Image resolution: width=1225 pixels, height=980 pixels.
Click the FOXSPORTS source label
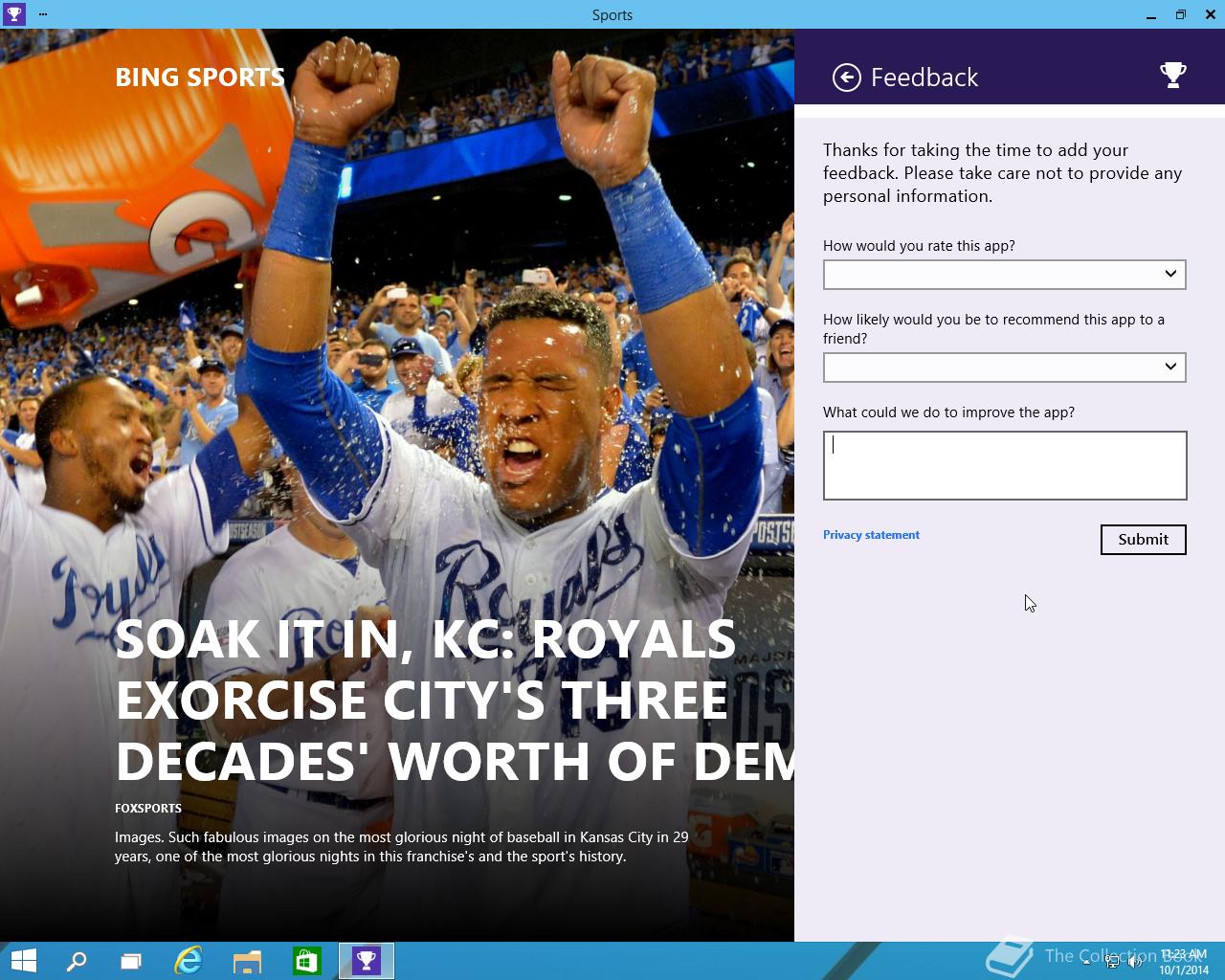click(148, 809)
